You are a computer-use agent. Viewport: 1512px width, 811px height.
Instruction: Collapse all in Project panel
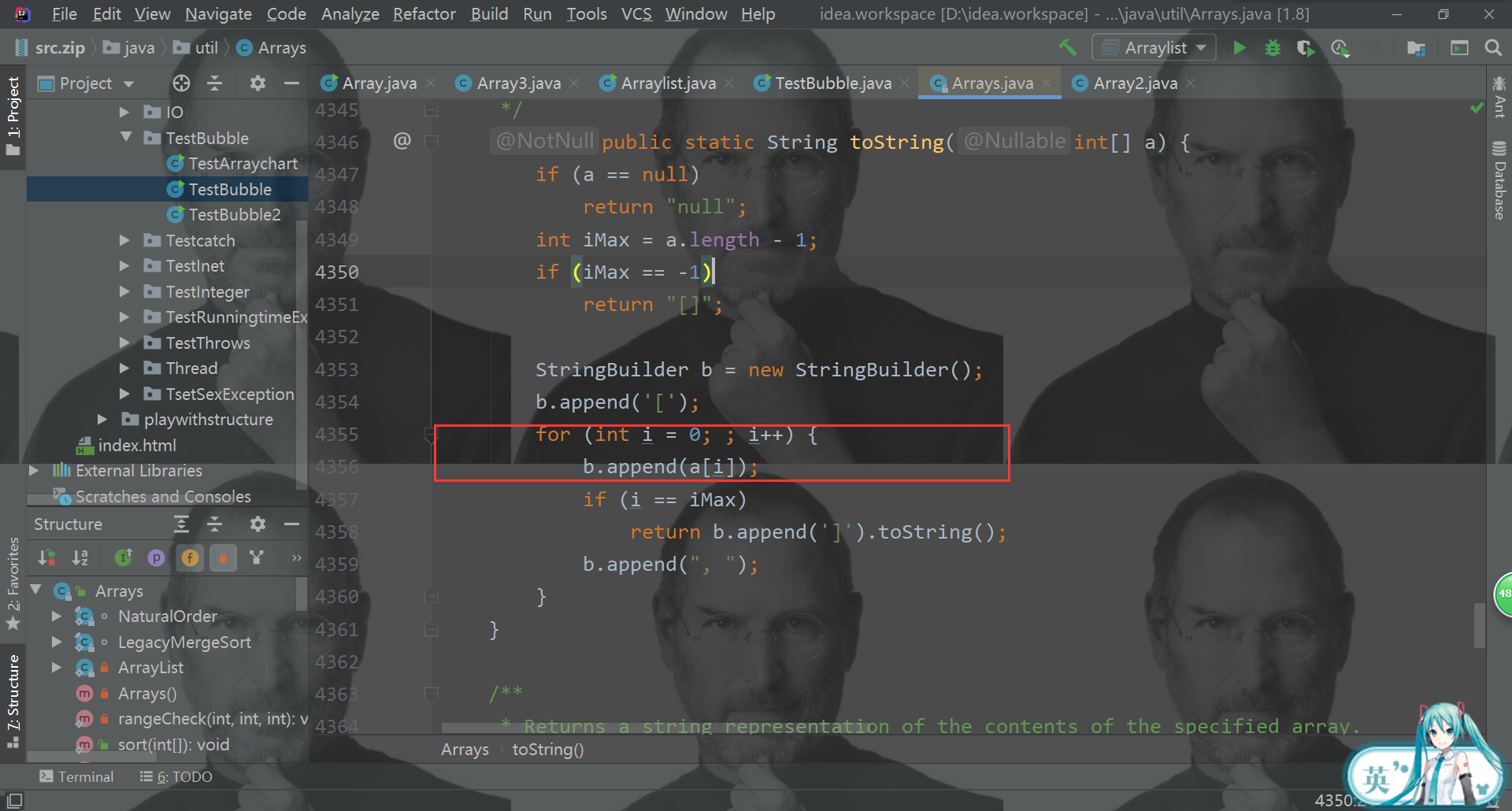[x=215, y=83]
